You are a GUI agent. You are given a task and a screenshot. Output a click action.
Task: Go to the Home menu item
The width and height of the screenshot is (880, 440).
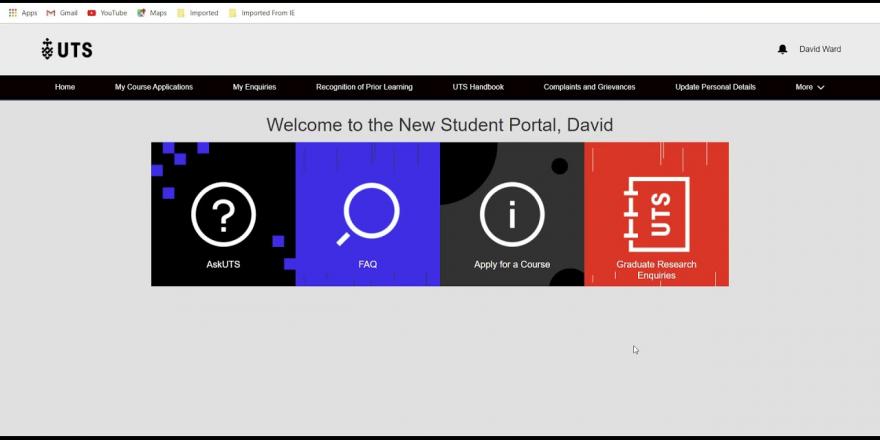[65, 87]
